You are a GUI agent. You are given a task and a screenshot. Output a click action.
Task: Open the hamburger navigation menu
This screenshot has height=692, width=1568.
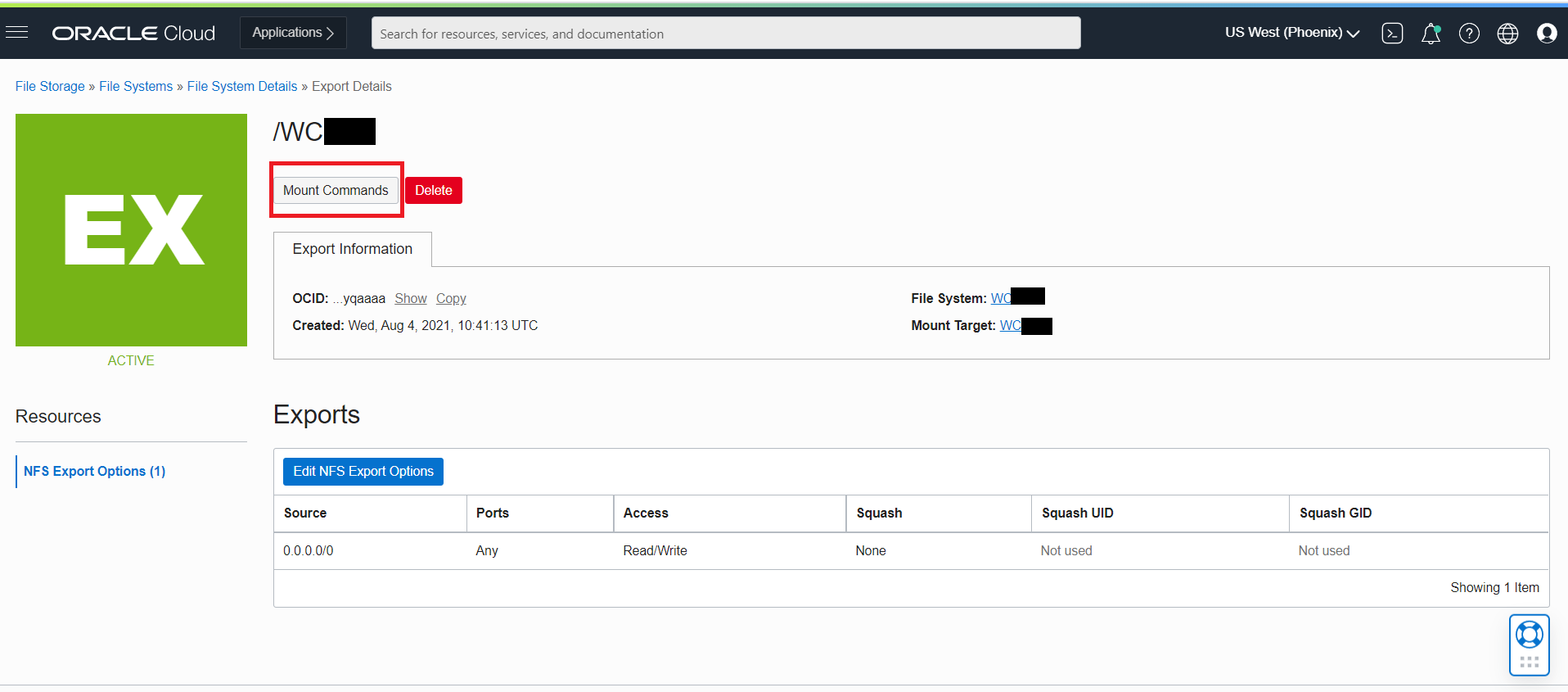(x=16, y=33)
